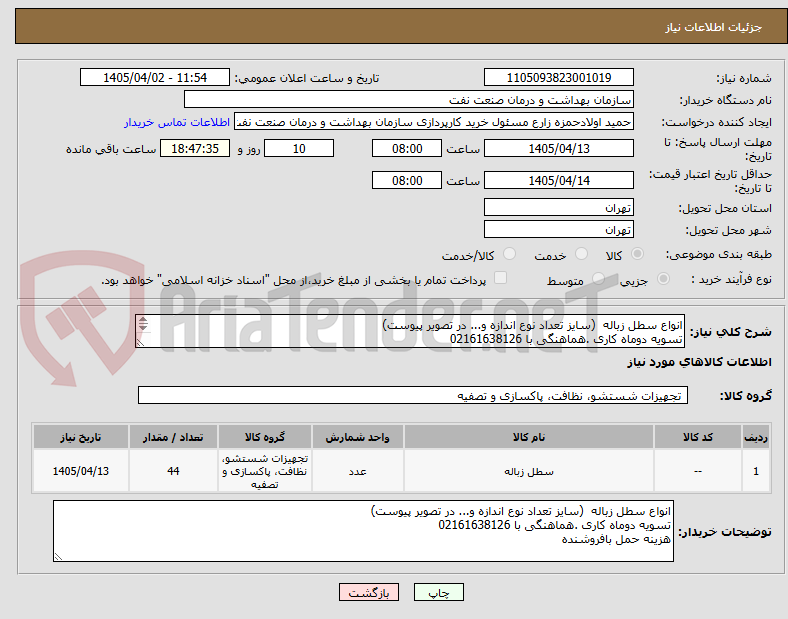Toggle the اسناد خزانه اسلامی payment checkbox
Image resolution: width=788 pixels, height=619 pixels.
click(500, 278)
